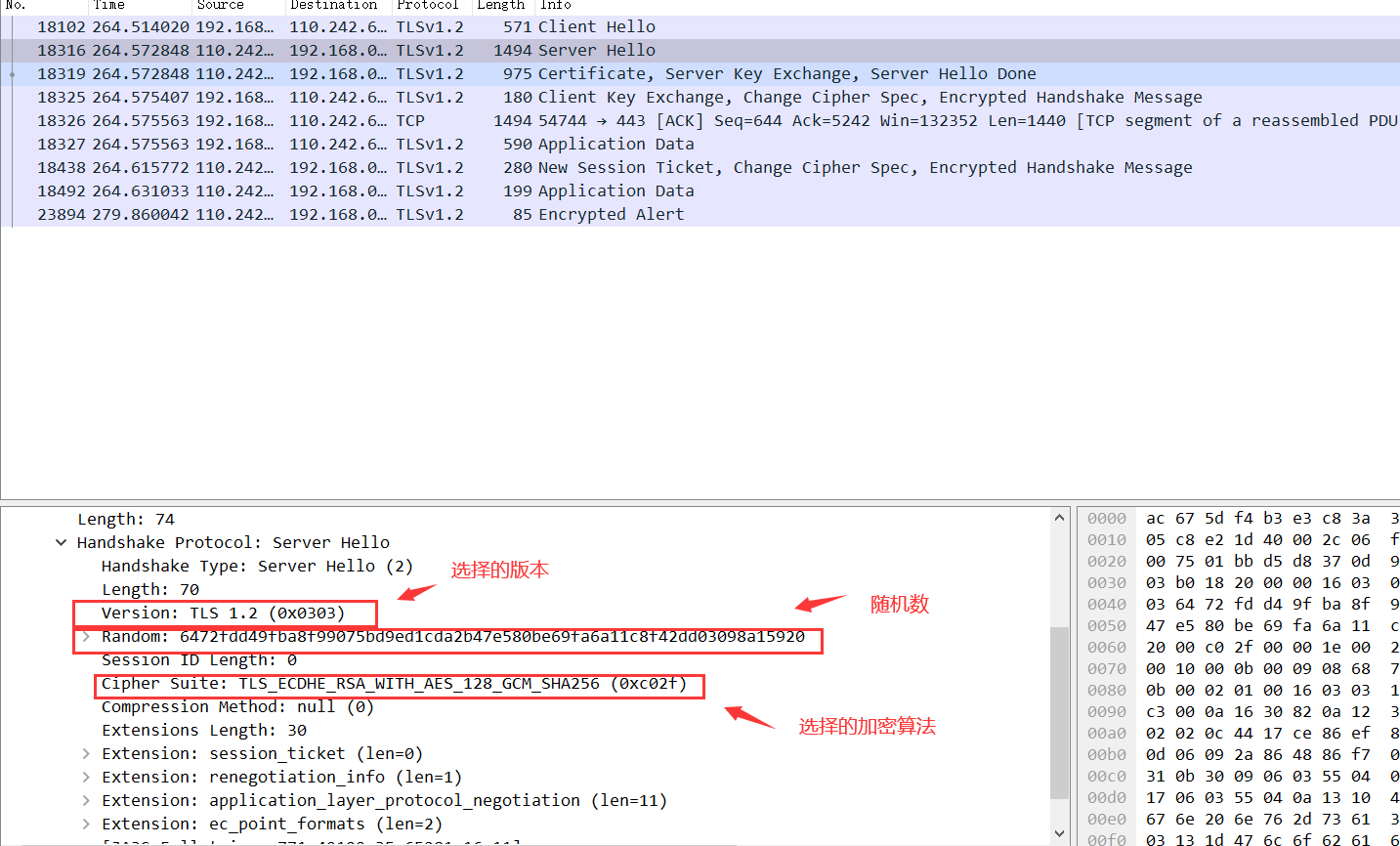Click time 279.860042 cell
The image size is (1400, 846).
141,215
